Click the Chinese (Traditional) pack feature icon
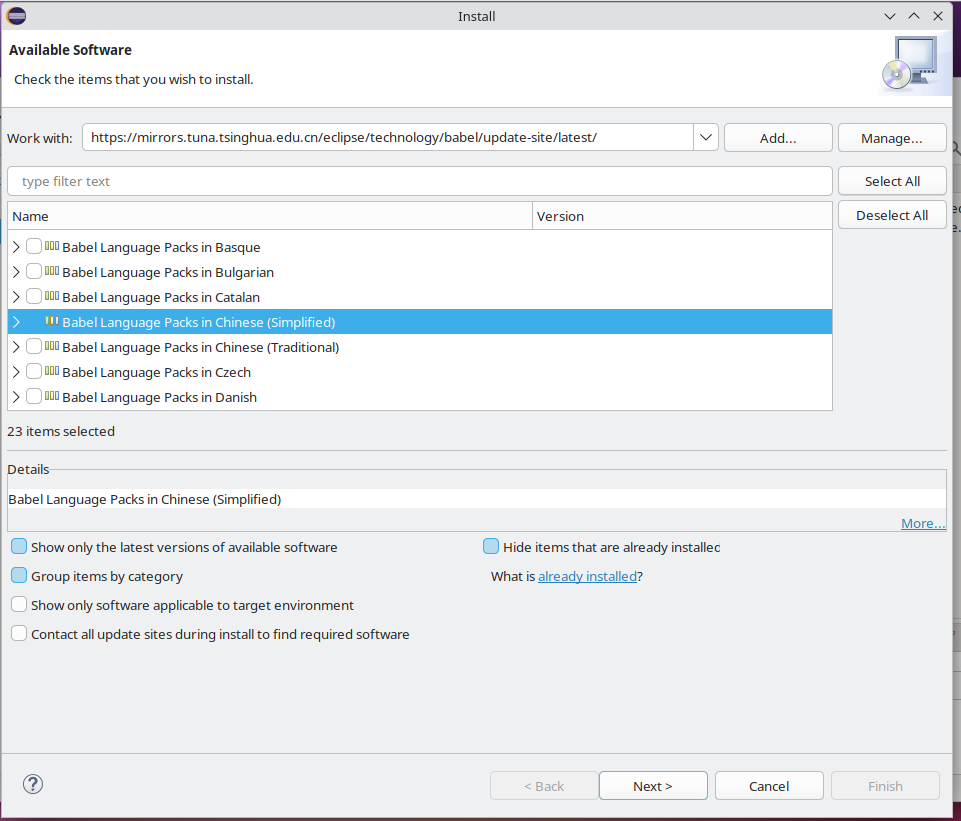 pyautogui.click(x=52, y=347)
